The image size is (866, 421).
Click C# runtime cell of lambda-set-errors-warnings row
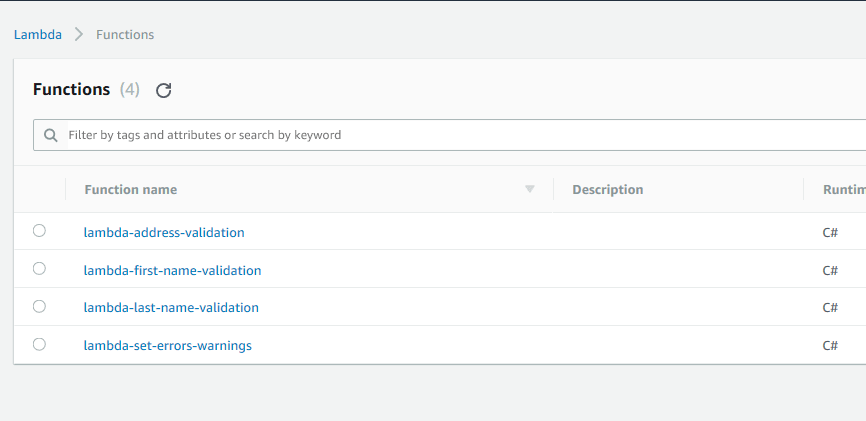pyautogui.click(x=830, y=345)
